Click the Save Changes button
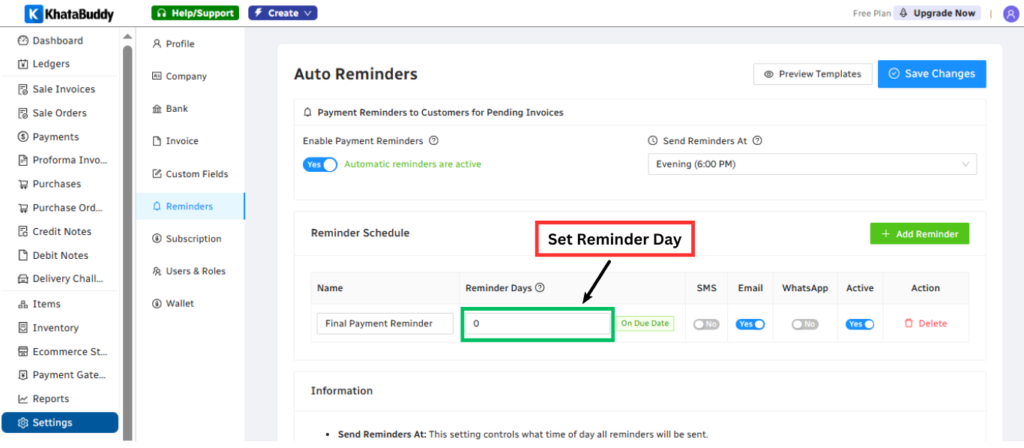 (932, 74)
